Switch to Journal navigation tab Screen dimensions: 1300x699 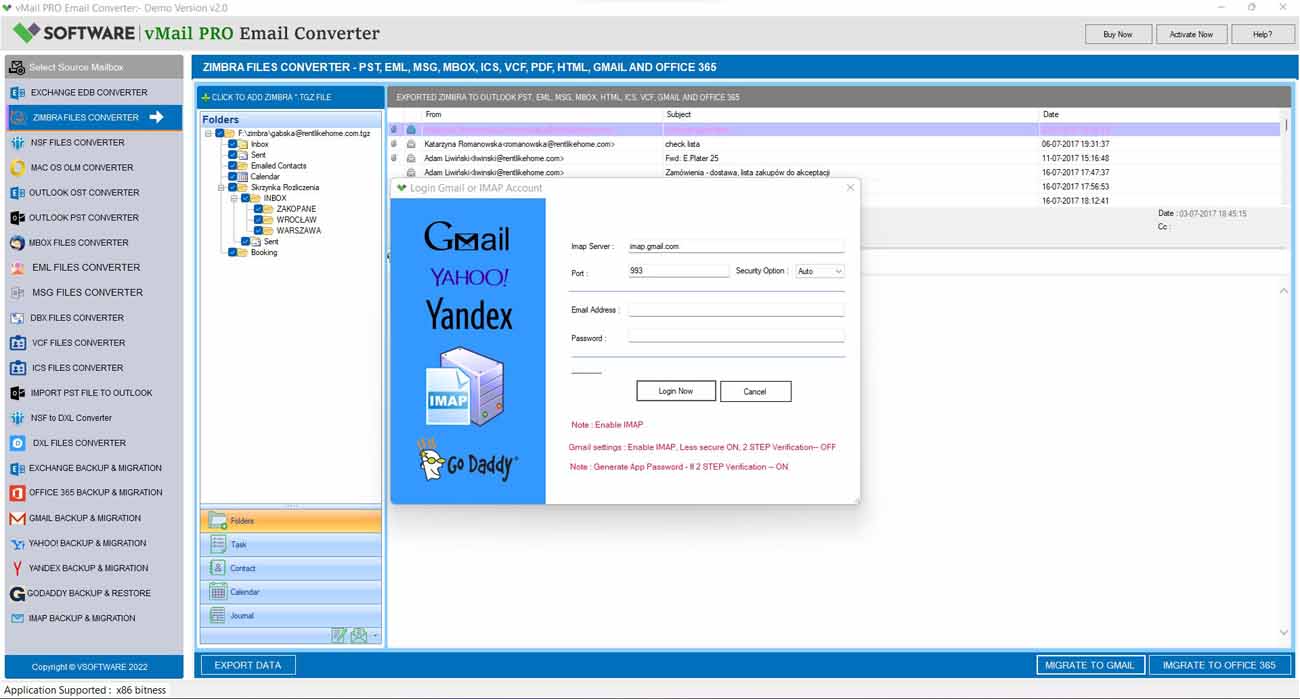(x=291, y=616)
